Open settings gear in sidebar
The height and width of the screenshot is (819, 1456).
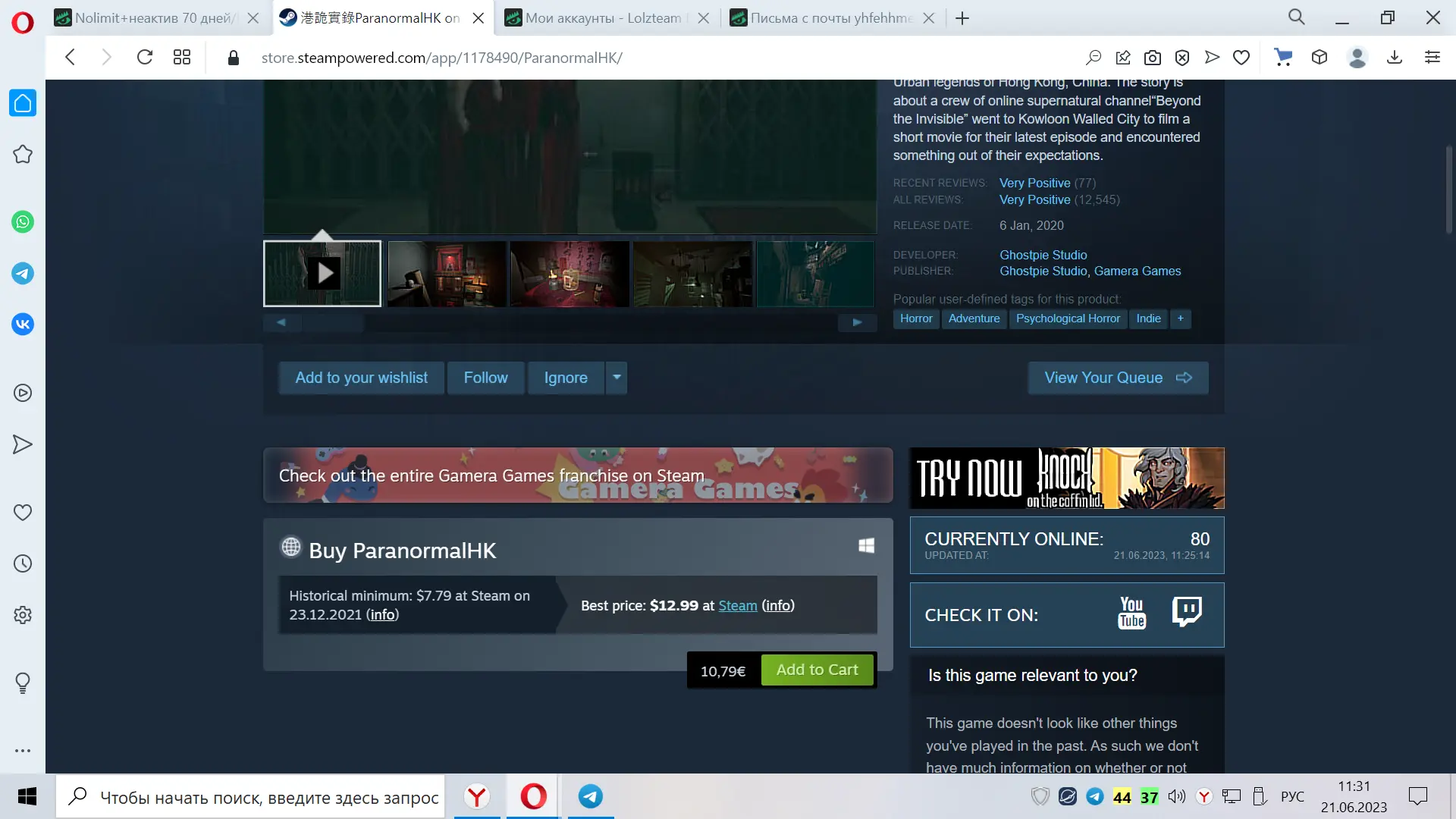(x=23, y=615)
